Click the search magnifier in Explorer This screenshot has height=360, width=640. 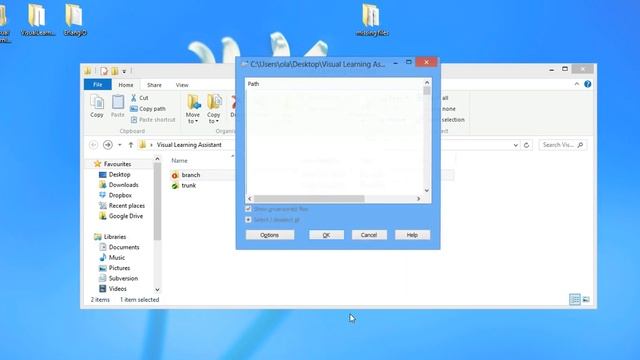580,145
